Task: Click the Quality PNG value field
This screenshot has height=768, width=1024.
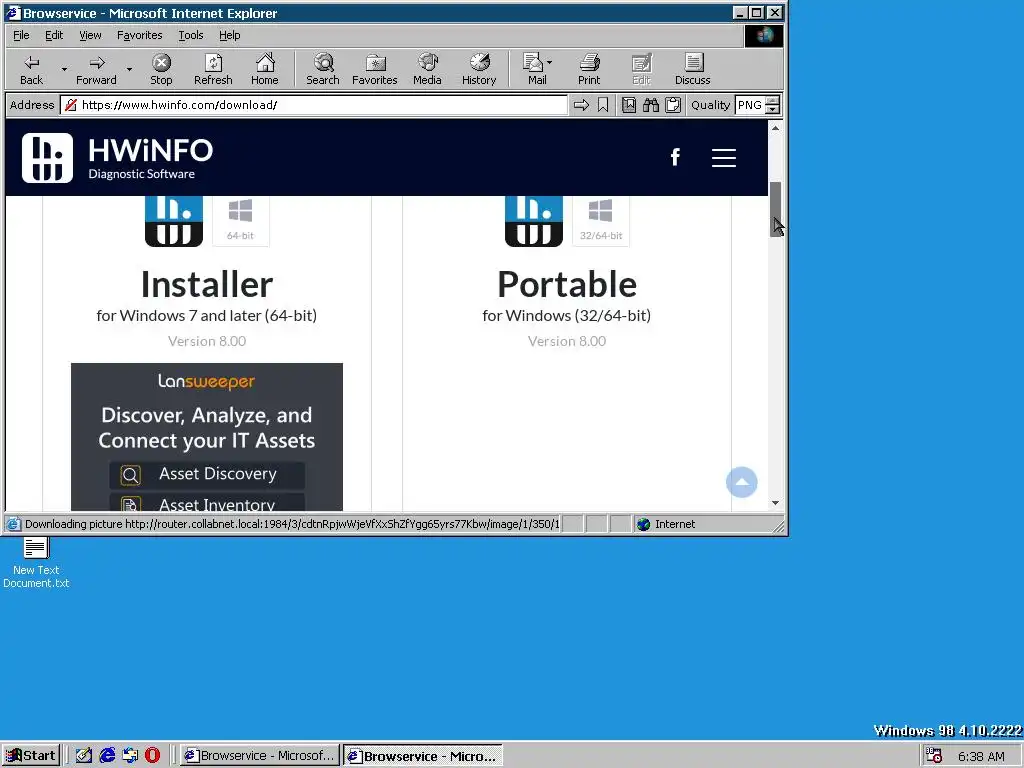Action: 750,105
